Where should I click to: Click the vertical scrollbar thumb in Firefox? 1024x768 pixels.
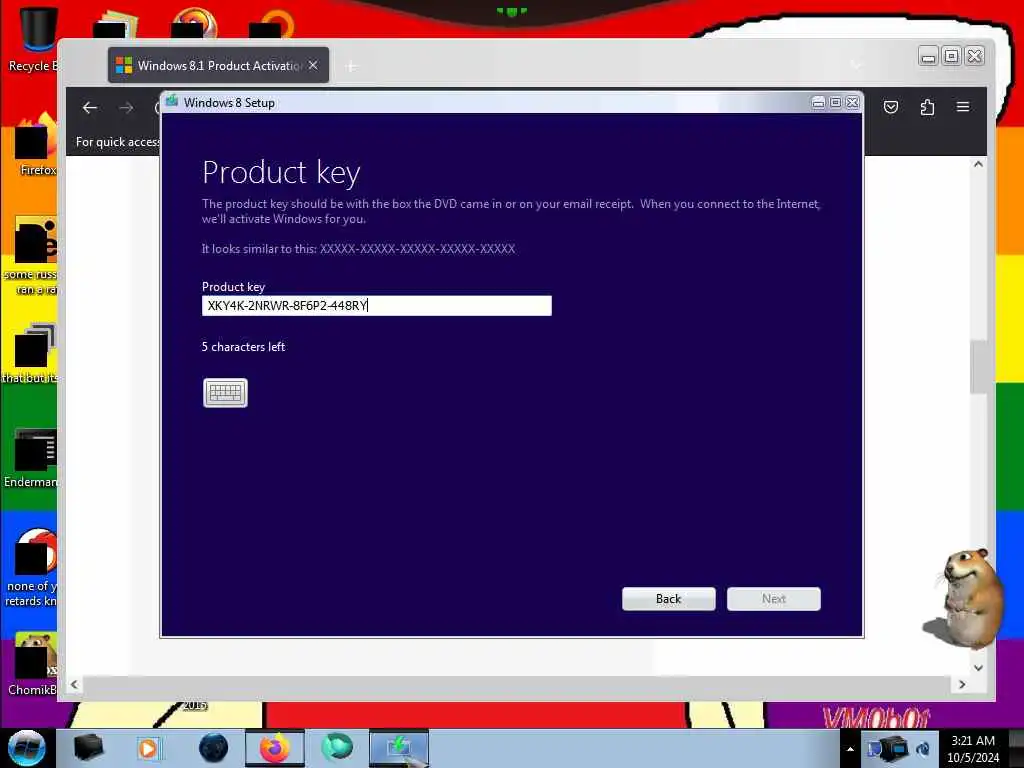coord(978,367)
